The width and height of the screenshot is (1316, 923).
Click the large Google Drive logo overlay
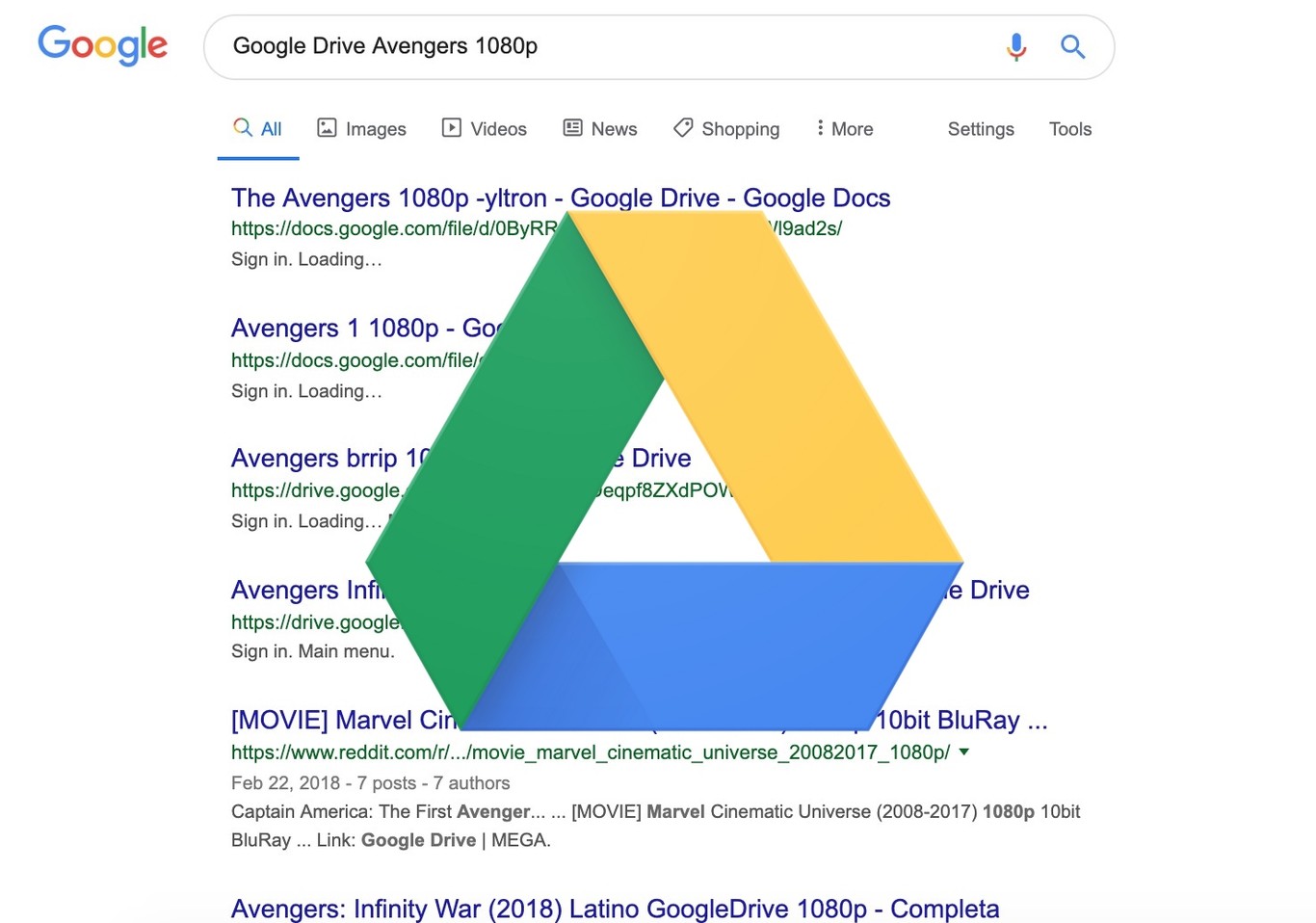(x=665, y=470)
